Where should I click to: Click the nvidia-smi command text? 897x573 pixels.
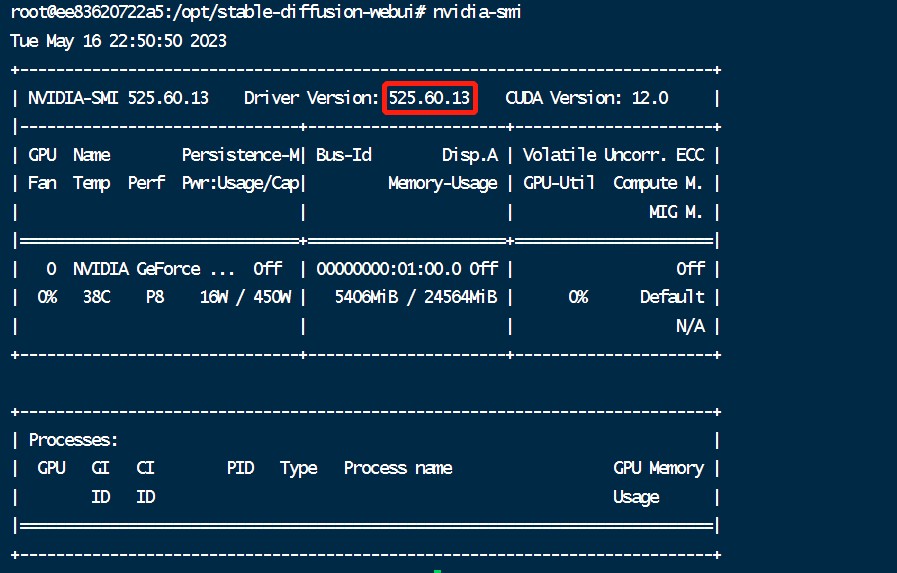click(x=477, y=11)
